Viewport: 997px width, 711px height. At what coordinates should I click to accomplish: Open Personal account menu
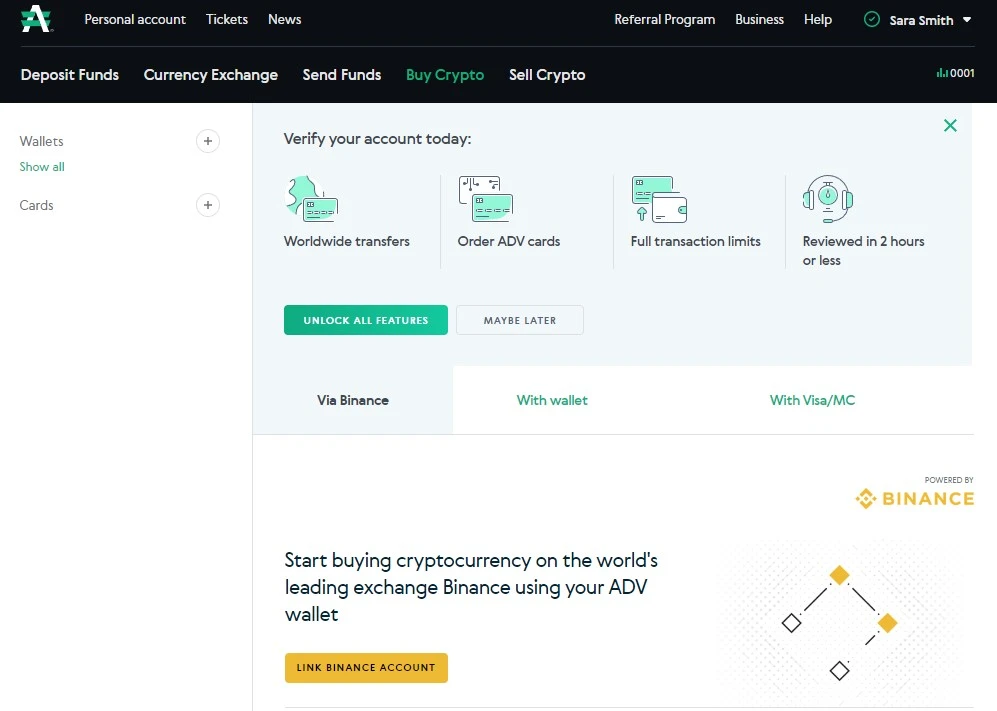click(x=135, y=20)
